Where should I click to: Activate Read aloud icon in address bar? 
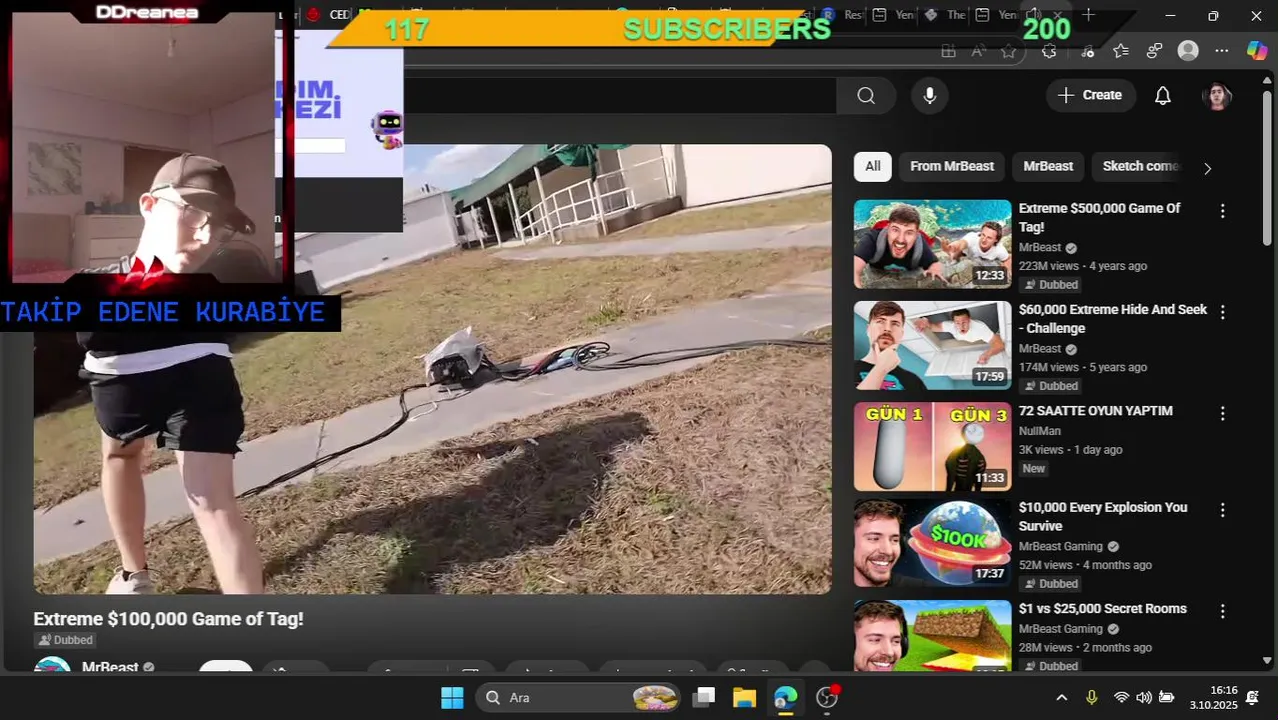(x=978, y=51)
